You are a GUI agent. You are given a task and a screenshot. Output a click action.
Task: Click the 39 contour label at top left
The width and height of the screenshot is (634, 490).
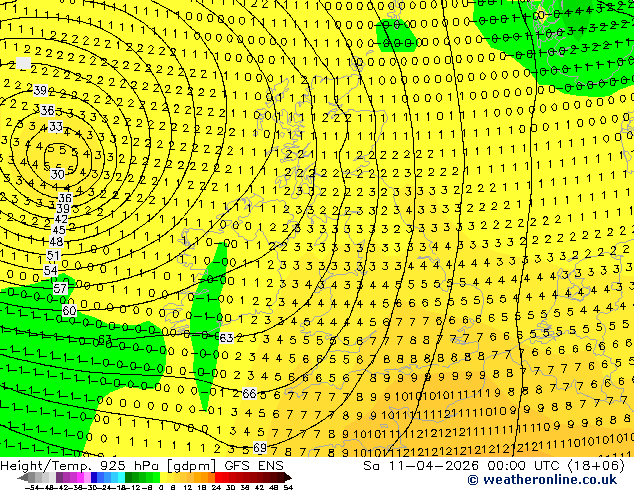click(40, 90)
